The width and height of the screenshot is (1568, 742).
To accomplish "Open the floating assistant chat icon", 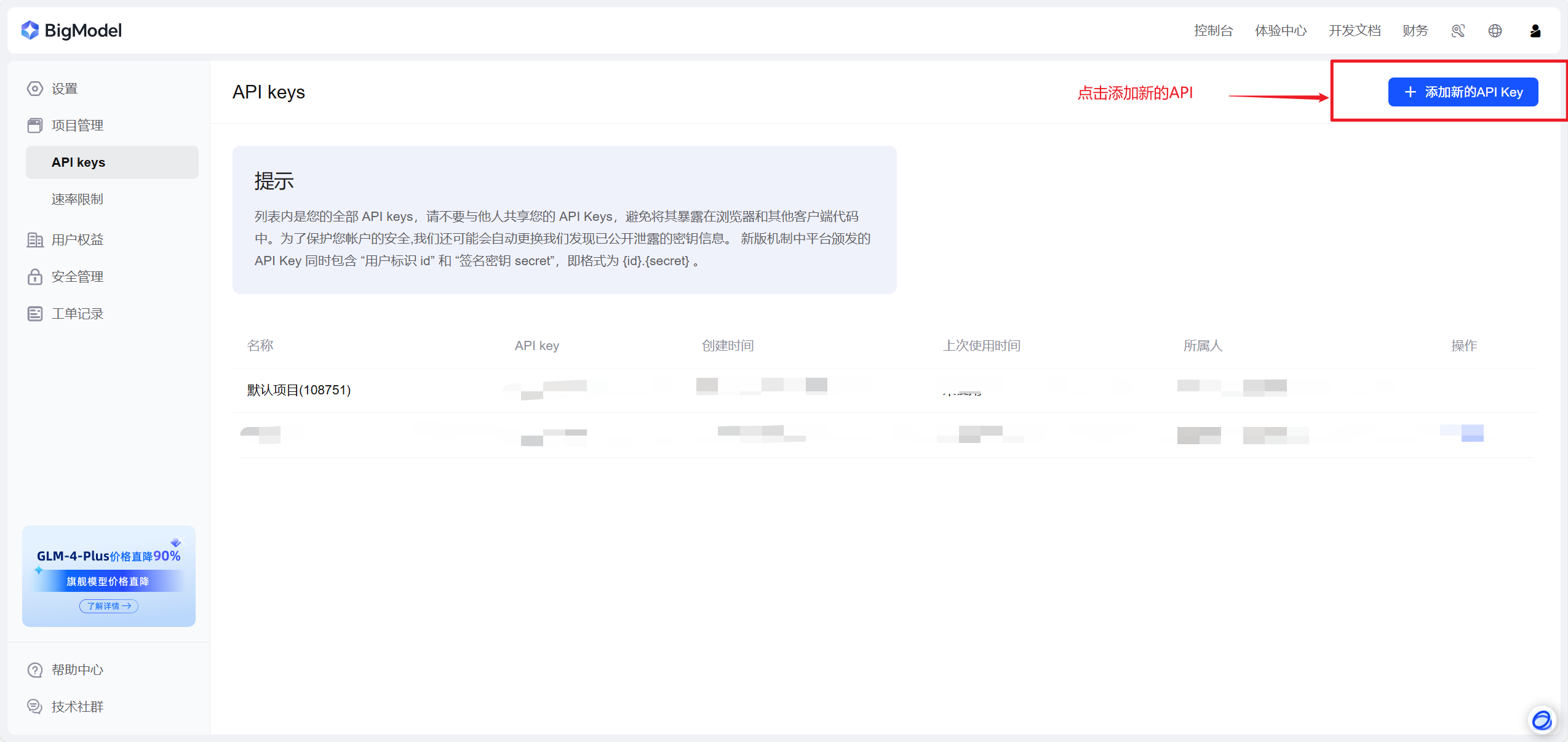I will 1542,719.
